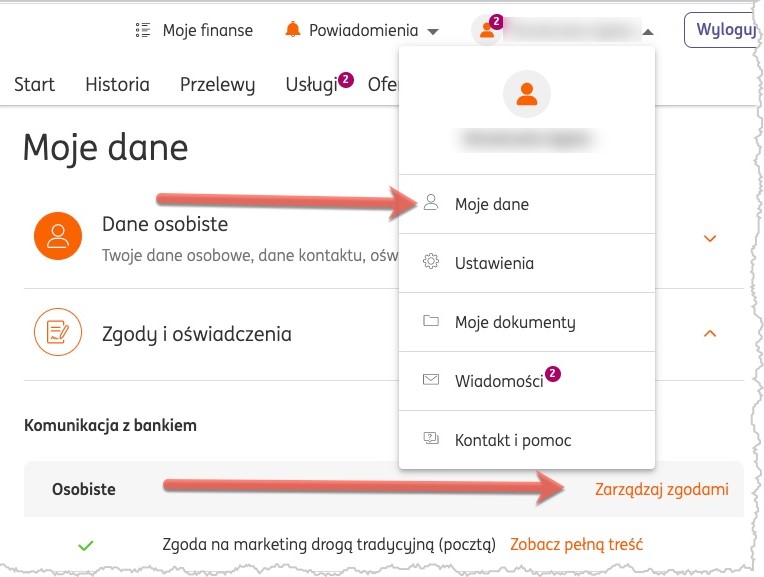Click the Zgody i oświadczenia heading
The width and height of the screenshot is (764, 577).
click(197, 334)
